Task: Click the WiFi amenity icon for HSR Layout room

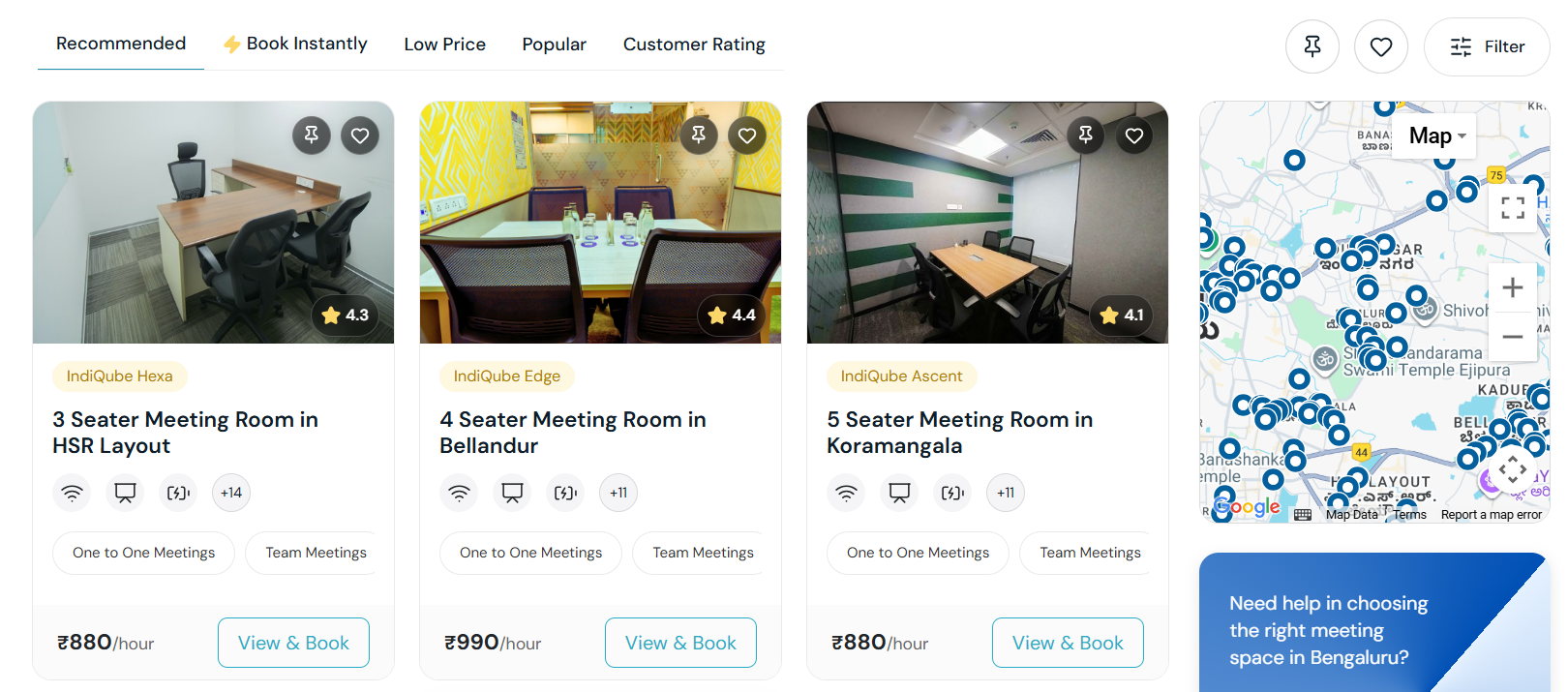Action: 72,493
